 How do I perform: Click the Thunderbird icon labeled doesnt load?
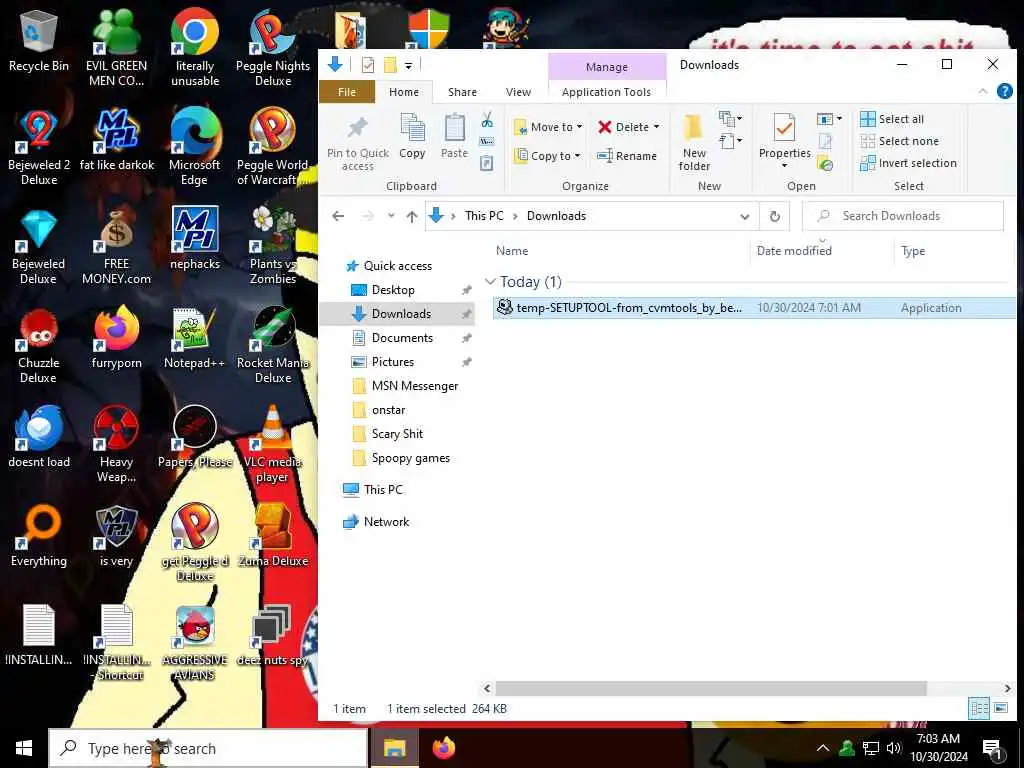point(39,438)
